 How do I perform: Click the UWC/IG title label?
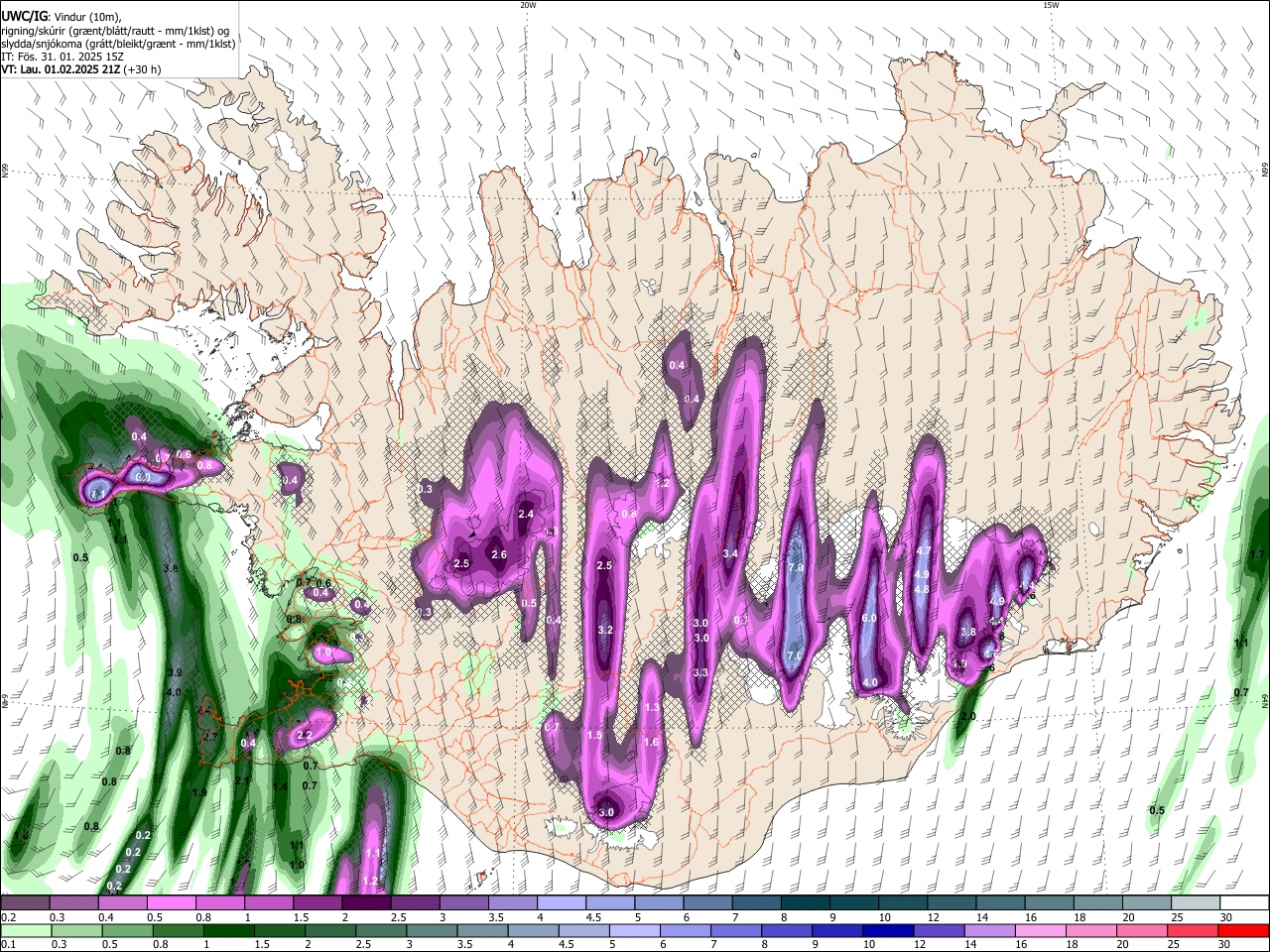pos(23,16)
